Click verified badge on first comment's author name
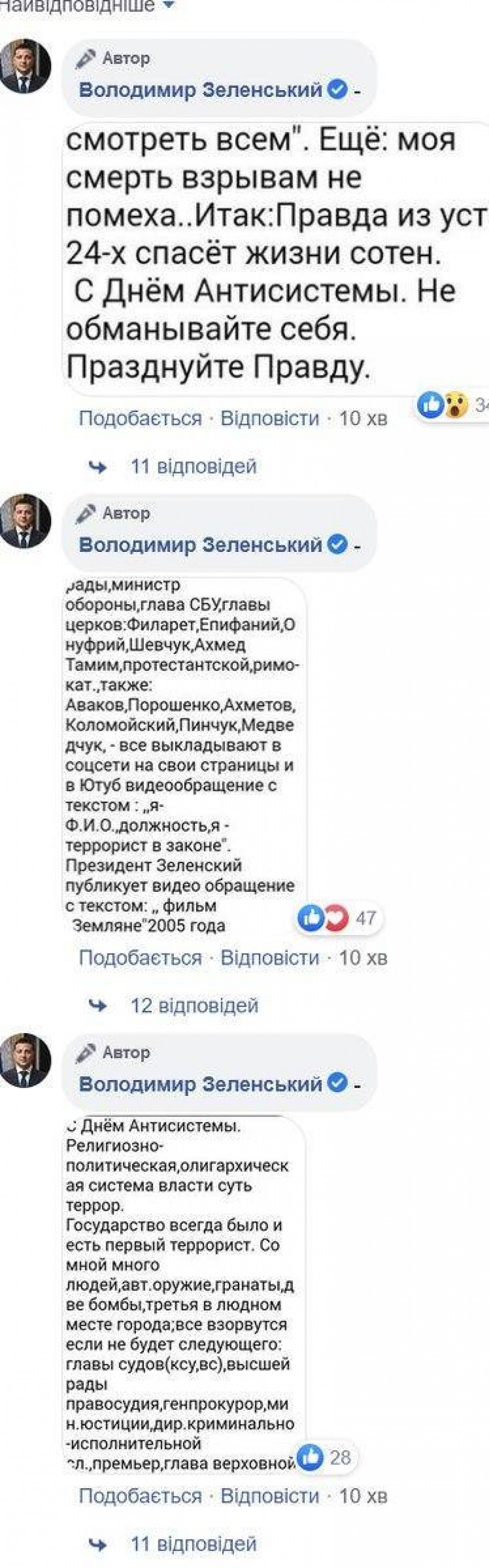The image size is (489, 1568). tap(337, 90)
